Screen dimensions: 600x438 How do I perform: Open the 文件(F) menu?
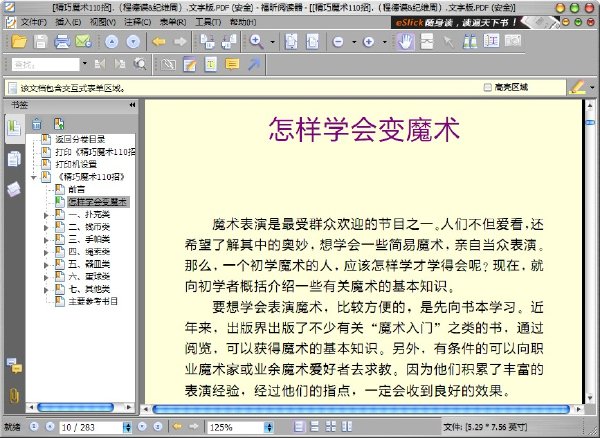[34, 22]
